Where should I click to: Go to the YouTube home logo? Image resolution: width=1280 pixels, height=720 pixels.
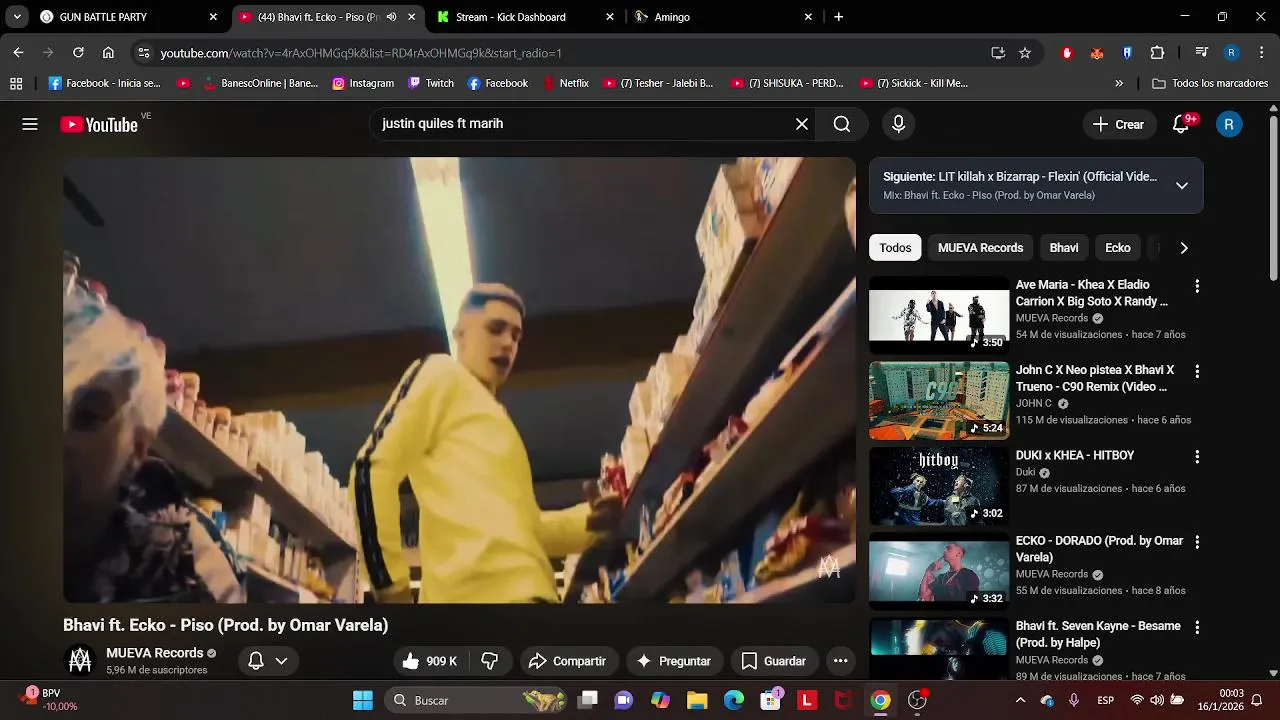click(x=99, y=125)
